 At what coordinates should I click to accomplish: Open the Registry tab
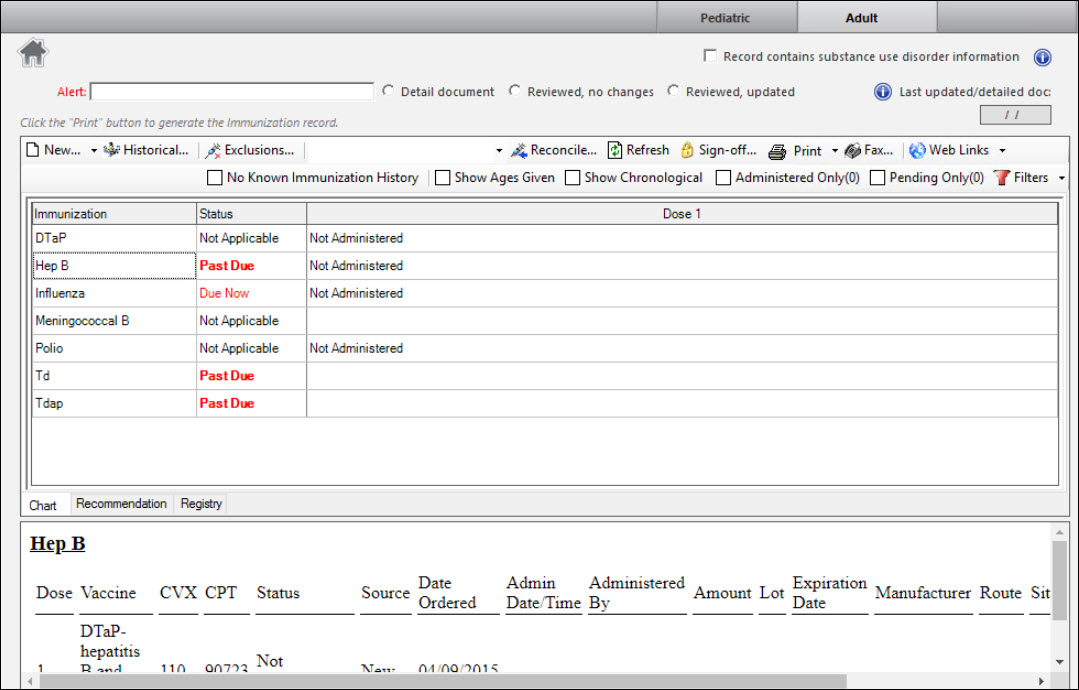tap(201, 504)
